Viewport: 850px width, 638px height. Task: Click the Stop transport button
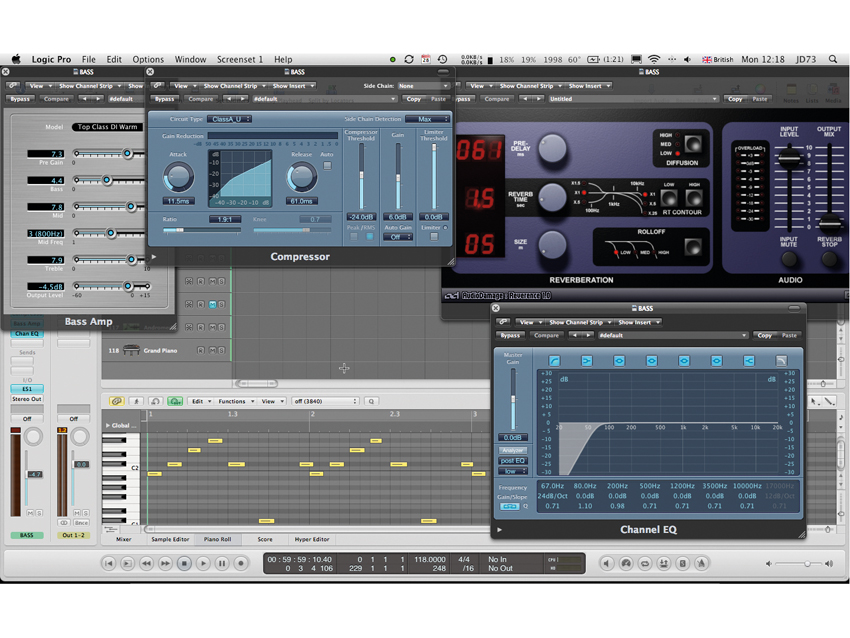(x=184, y=564)
